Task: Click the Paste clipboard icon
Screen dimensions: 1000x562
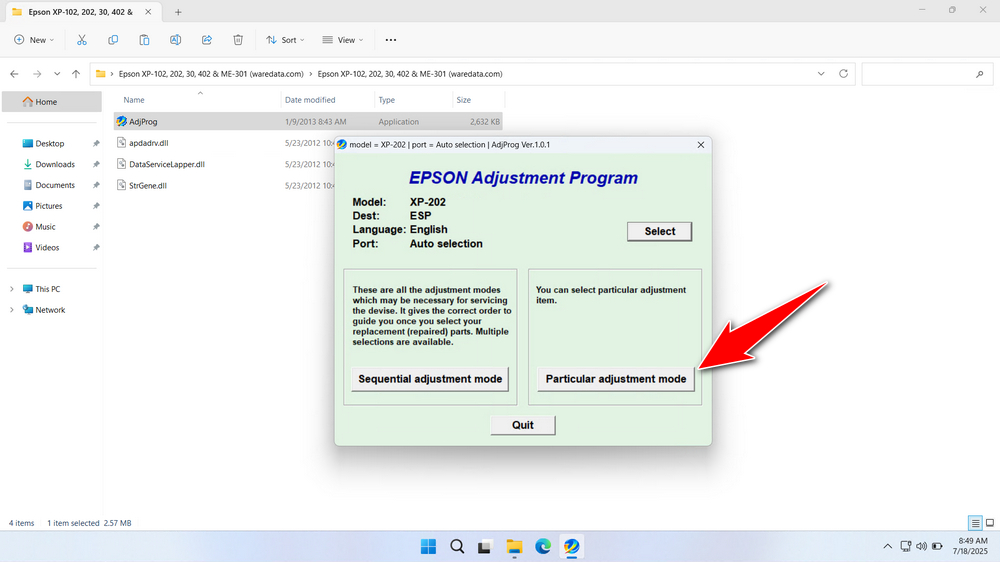Action: point(144,40)
